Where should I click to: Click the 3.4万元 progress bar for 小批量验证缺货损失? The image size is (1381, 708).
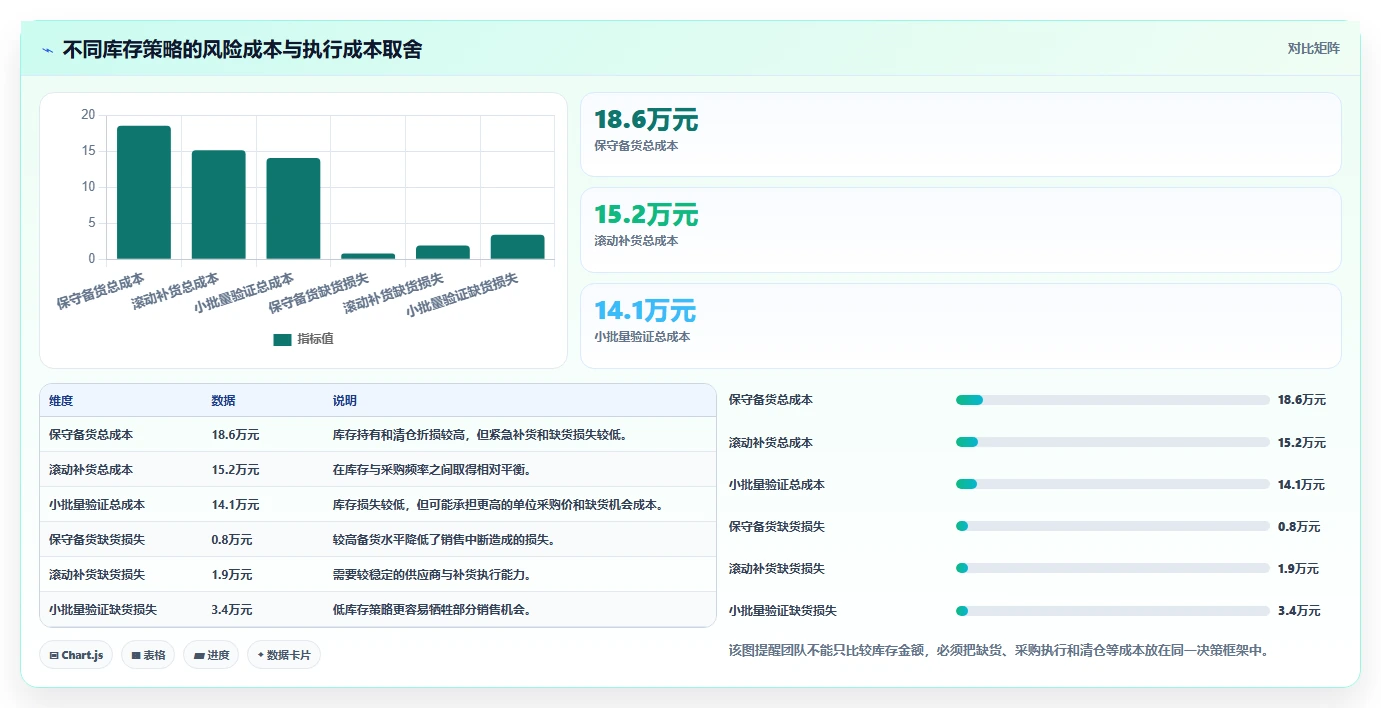pyautogui.click(x=1112, y=610)
